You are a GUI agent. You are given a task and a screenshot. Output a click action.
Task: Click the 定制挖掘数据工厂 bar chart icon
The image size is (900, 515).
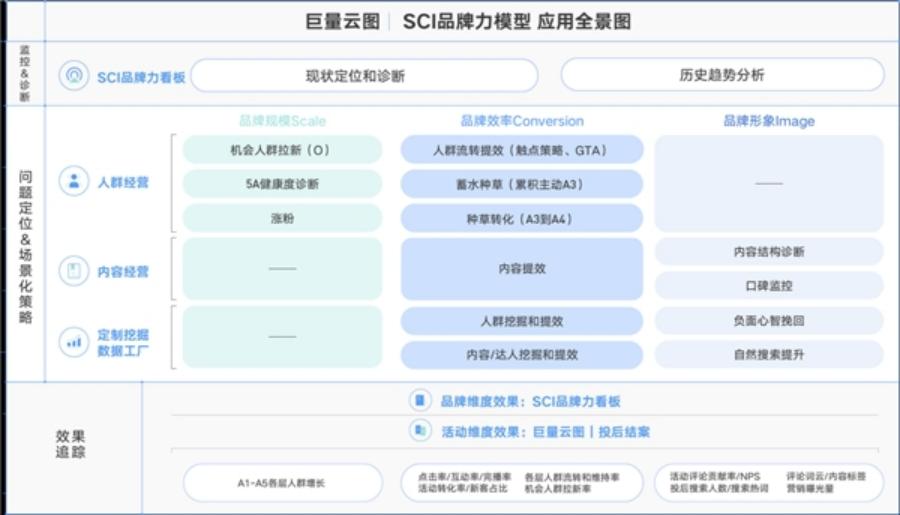74,342
